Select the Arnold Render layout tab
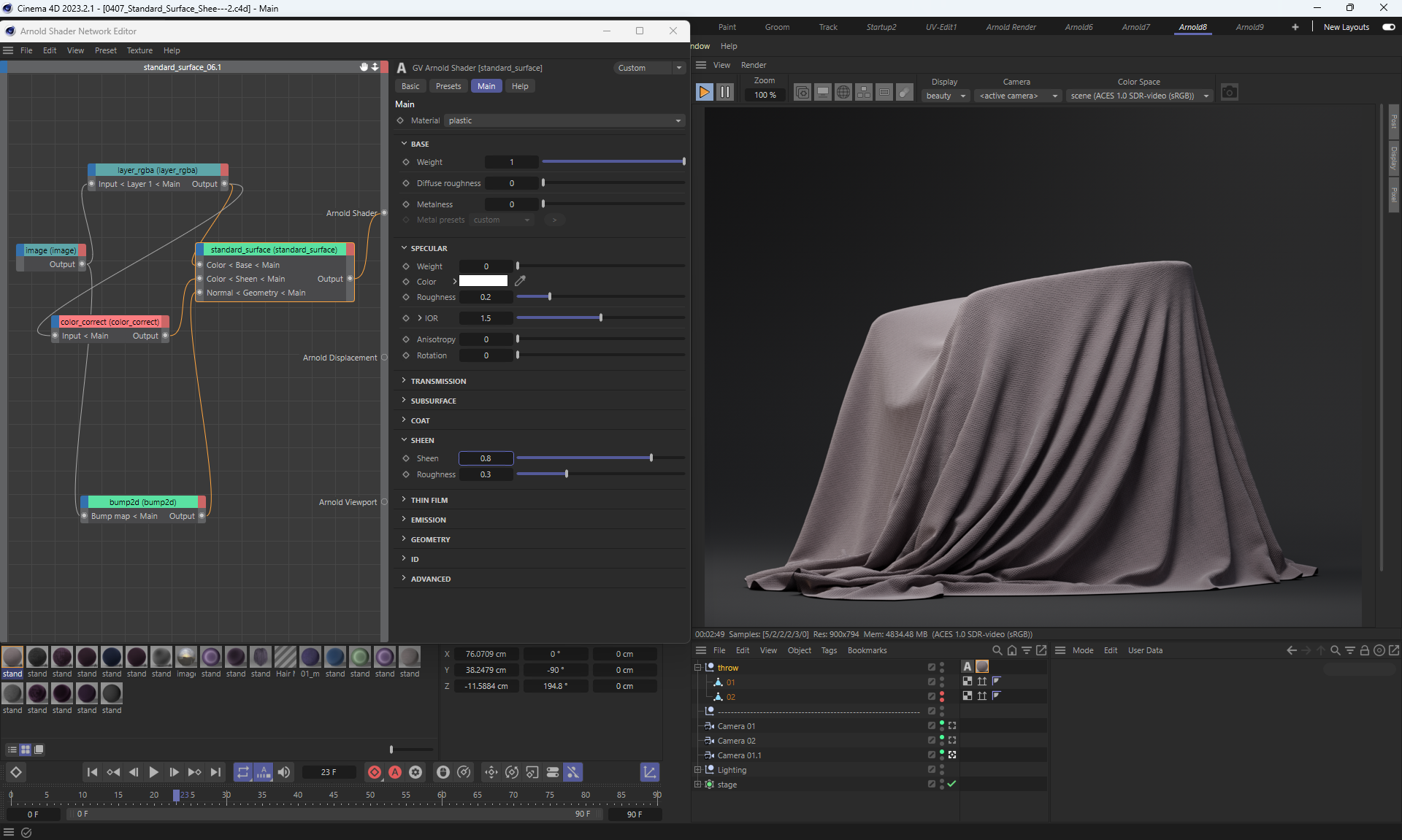1402x840 pixels. pos(1010,27)
